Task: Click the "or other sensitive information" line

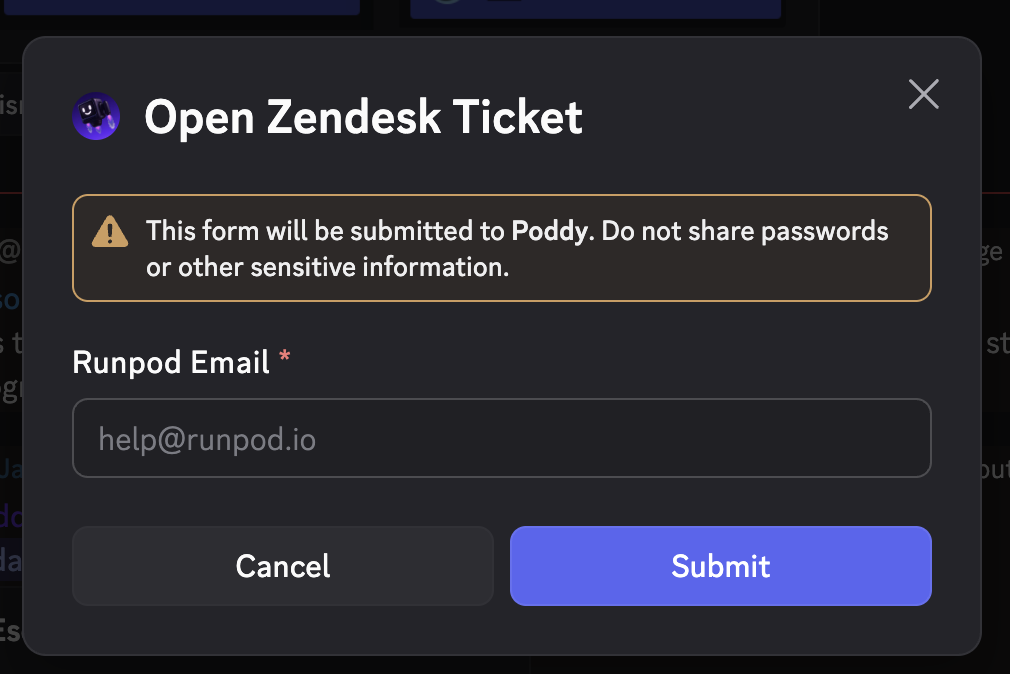Action: (x=328, y=268)
